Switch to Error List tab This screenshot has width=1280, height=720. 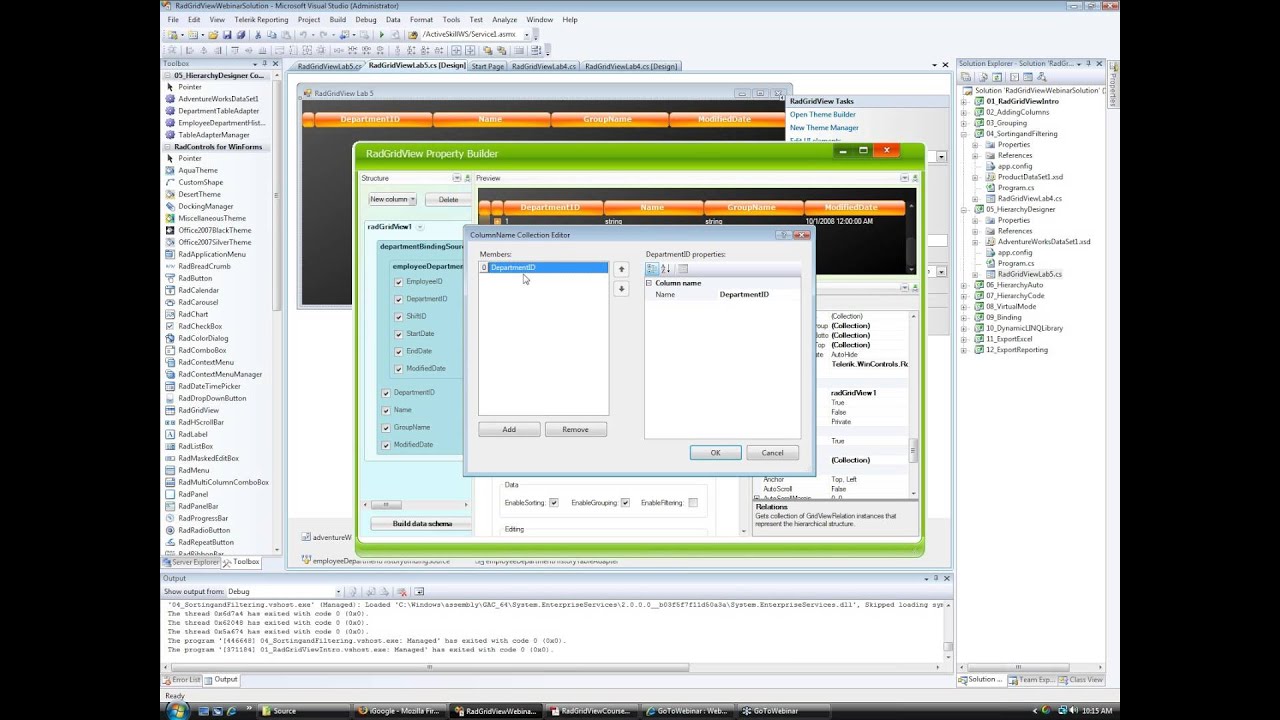tap(184, 680)
